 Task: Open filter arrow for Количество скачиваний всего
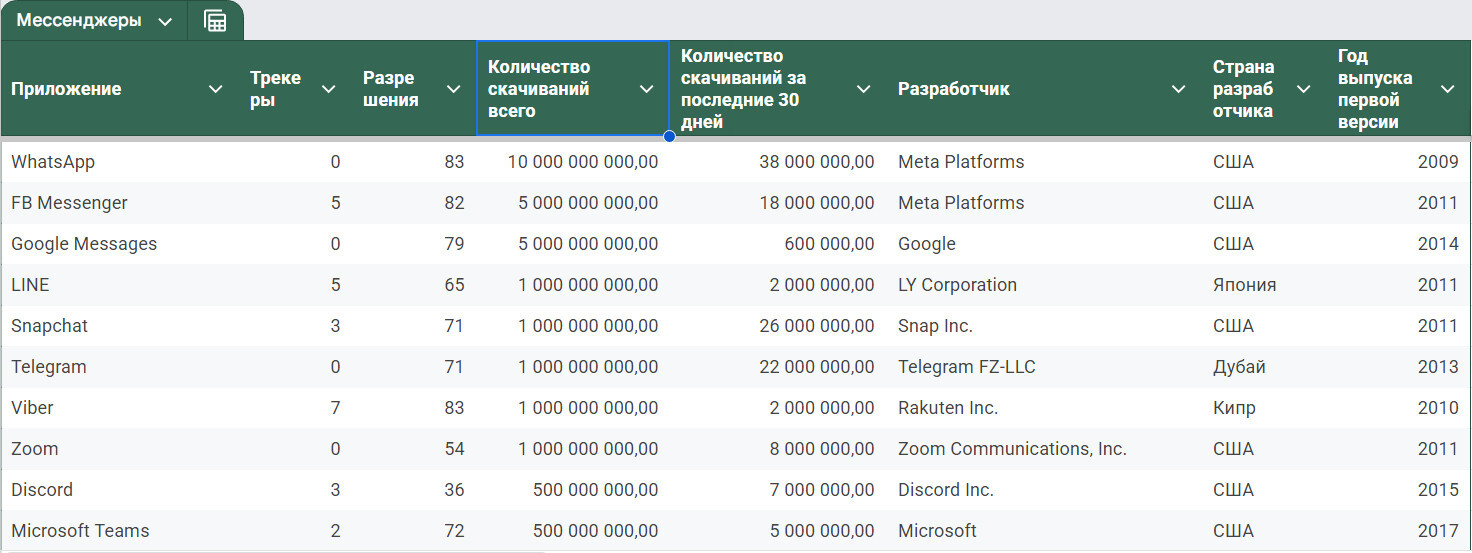[646, 89]
